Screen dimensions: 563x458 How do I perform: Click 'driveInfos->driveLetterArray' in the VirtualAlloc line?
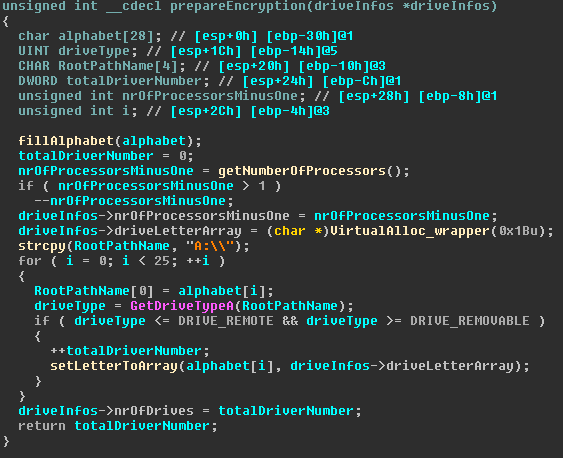click(x=130, y=231)
